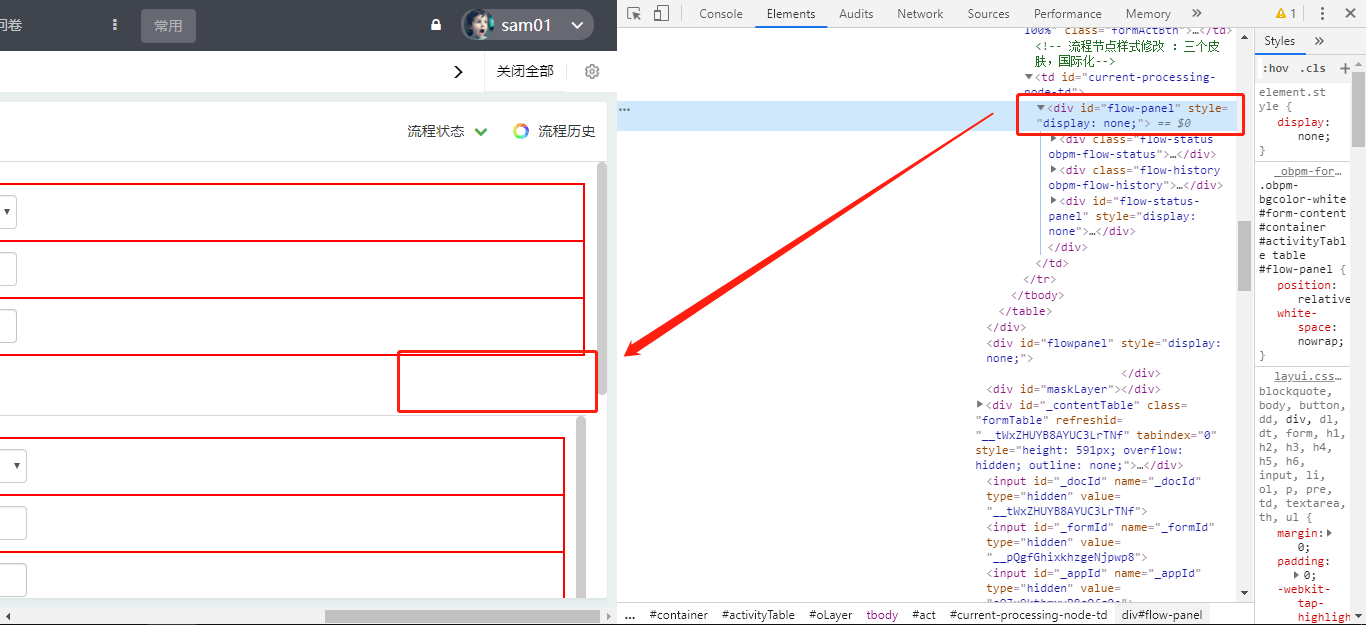Expand the 流程状态 green chevron
This screenshot has width=1366, height=625.
pyautogui.click(x=481, y=132)
